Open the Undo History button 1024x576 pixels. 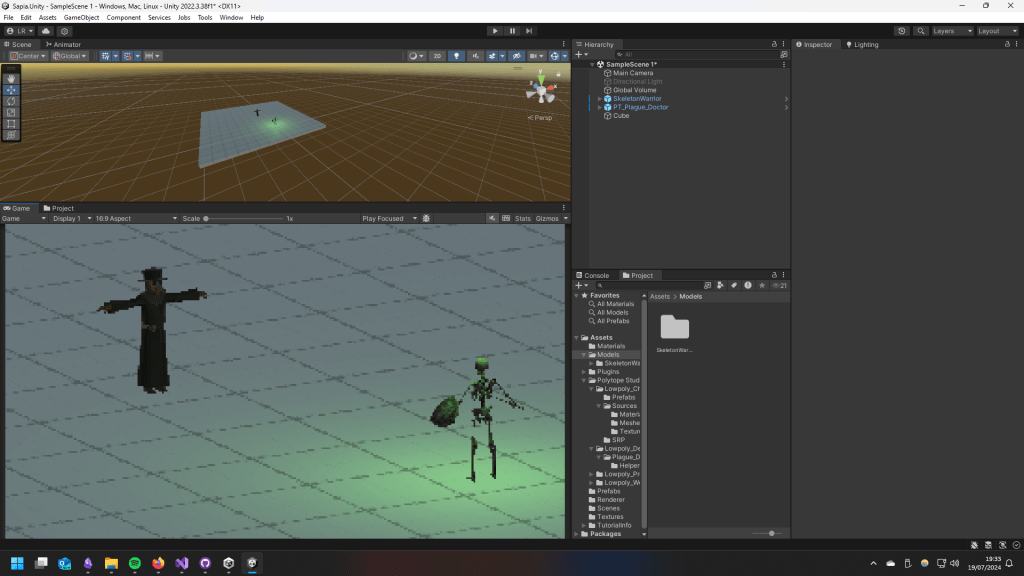tap(901, 31)
